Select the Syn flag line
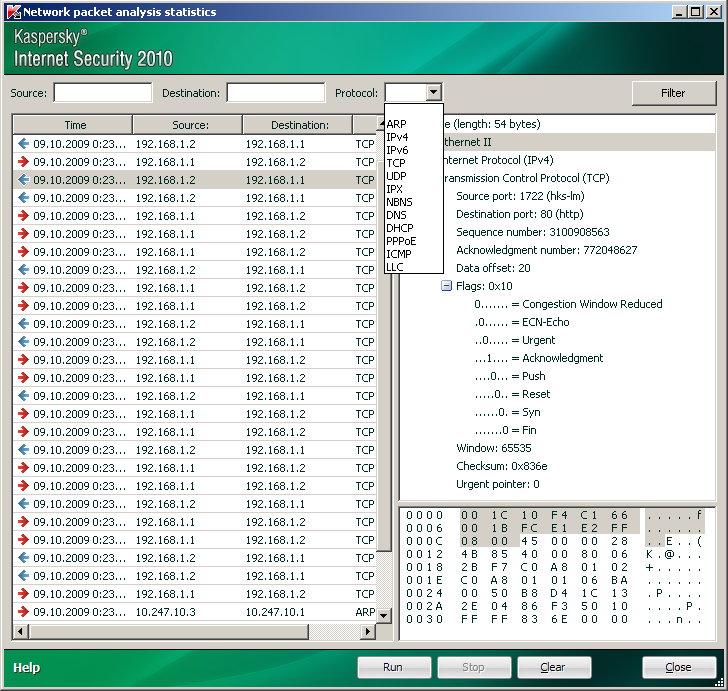This screenshot has width=728, height=691. click(507, 412)
